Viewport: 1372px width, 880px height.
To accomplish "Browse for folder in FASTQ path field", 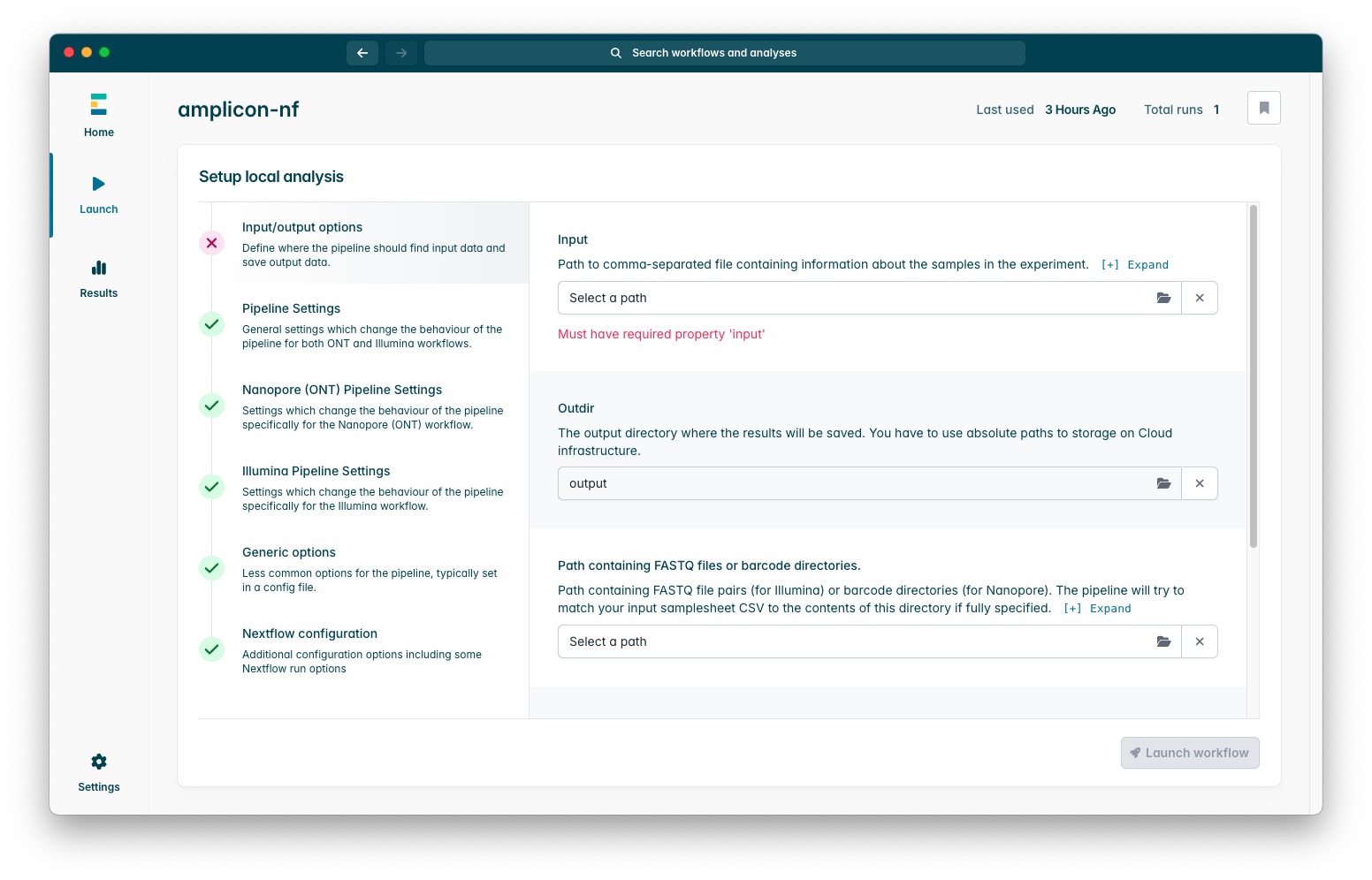I will (1163, 641).
